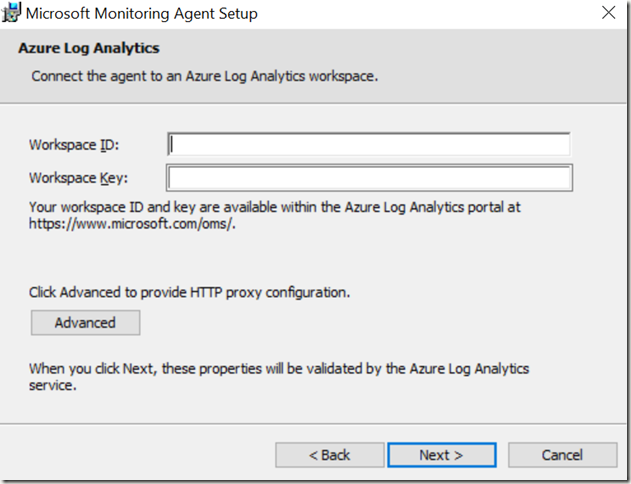Open Advanced proxy configuration settings
This screenshot has height=484, width=631.
pos(85,323)
